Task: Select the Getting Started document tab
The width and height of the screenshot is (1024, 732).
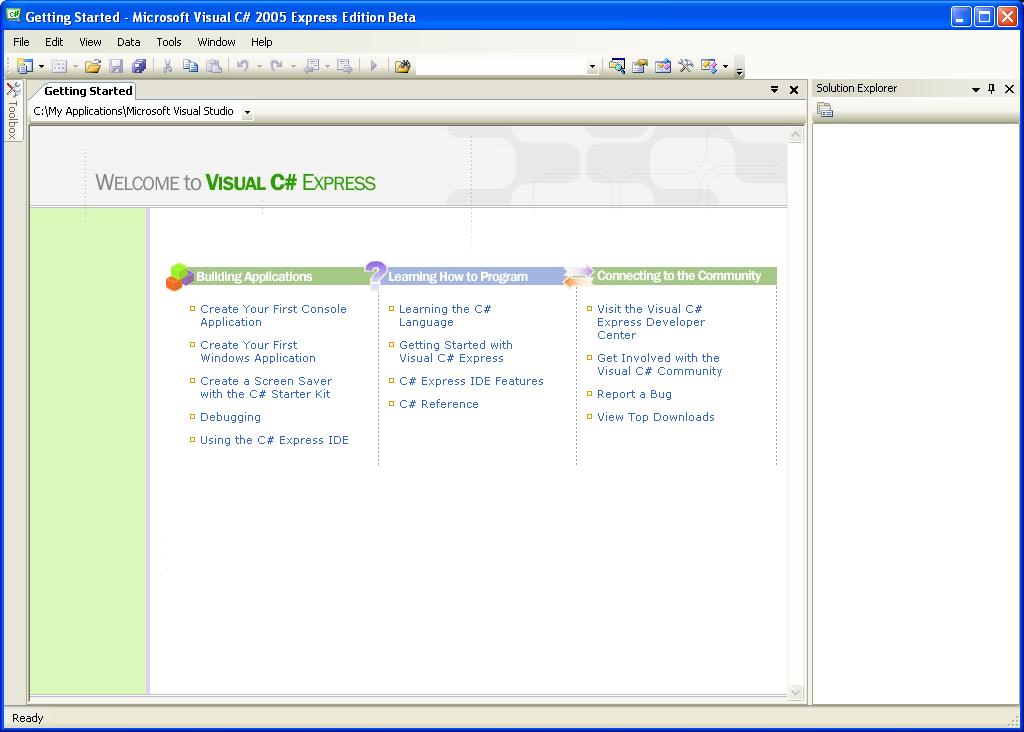Action: [88, 91]
